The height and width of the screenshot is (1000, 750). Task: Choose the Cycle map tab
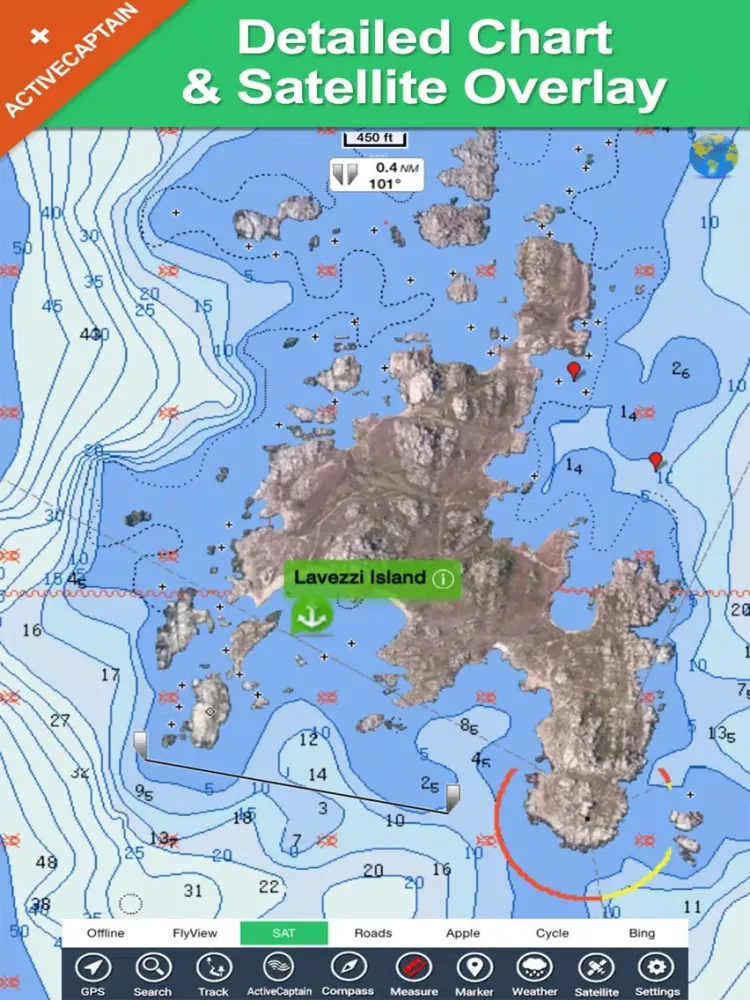pyautogui.click(x=552, y=932)
